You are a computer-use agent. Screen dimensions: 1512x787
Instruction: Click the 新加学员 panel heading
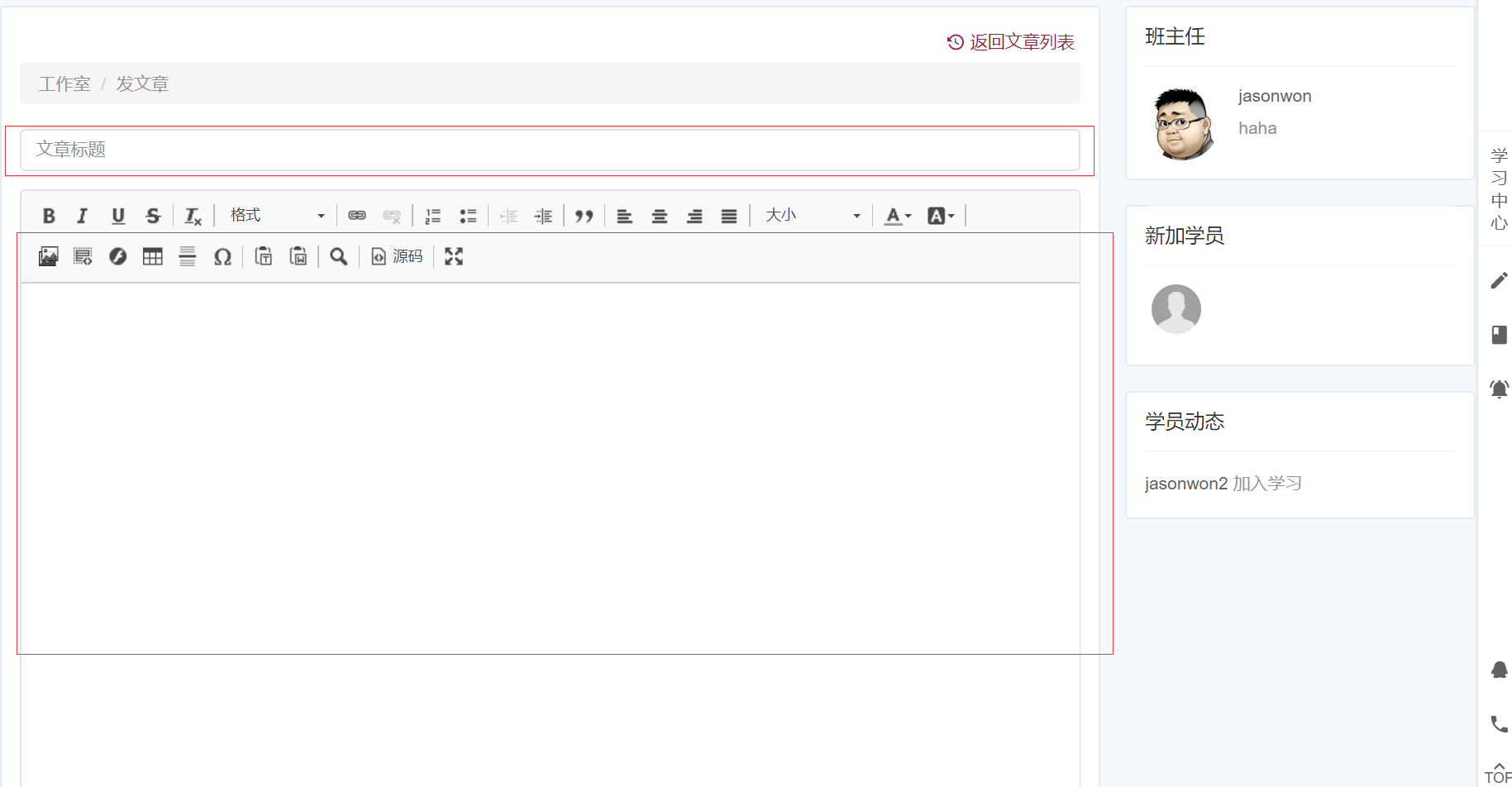click(x=1185, y=236)
